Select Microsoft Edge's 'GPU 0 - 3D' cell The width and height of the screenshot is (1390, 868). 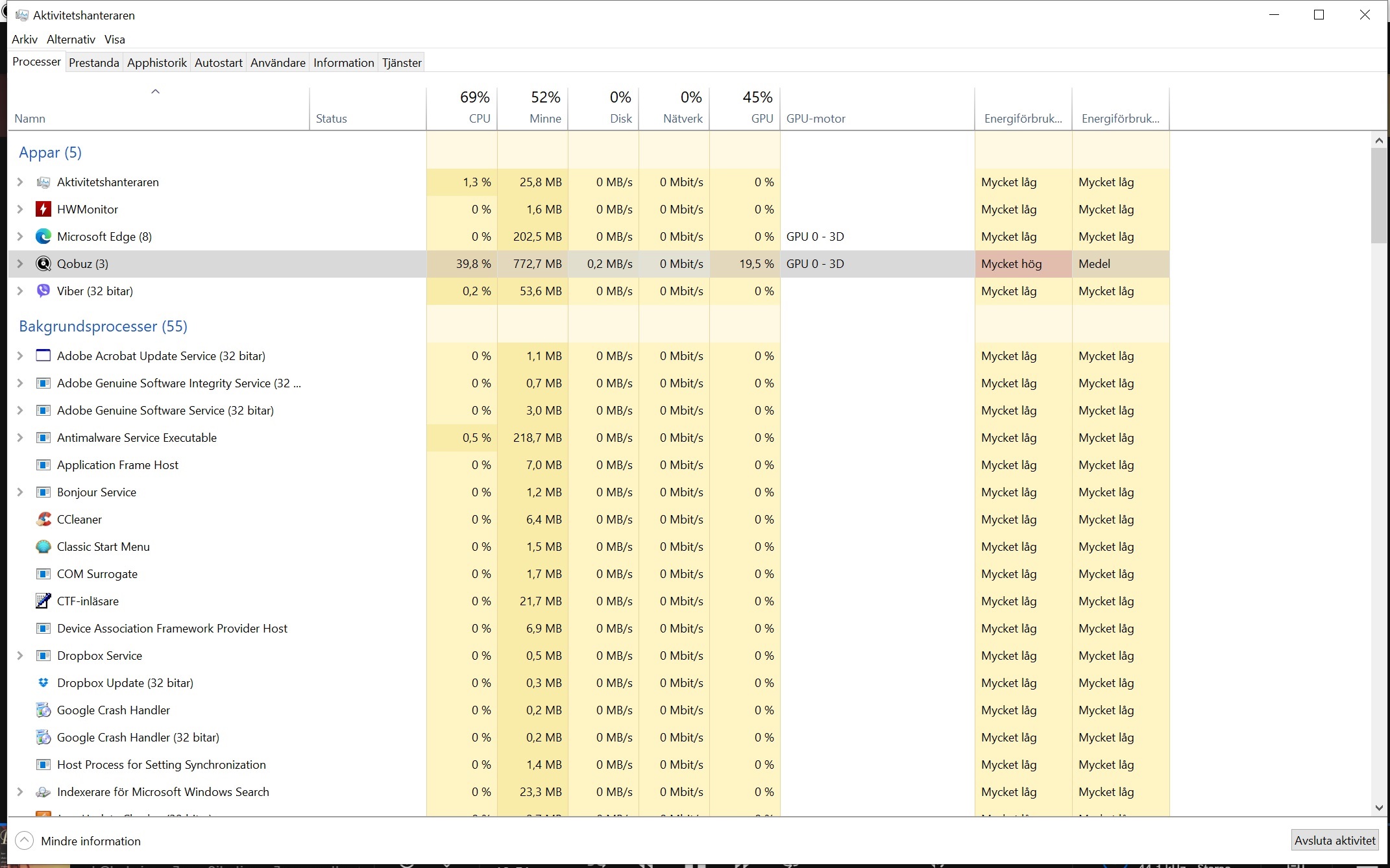877,237
